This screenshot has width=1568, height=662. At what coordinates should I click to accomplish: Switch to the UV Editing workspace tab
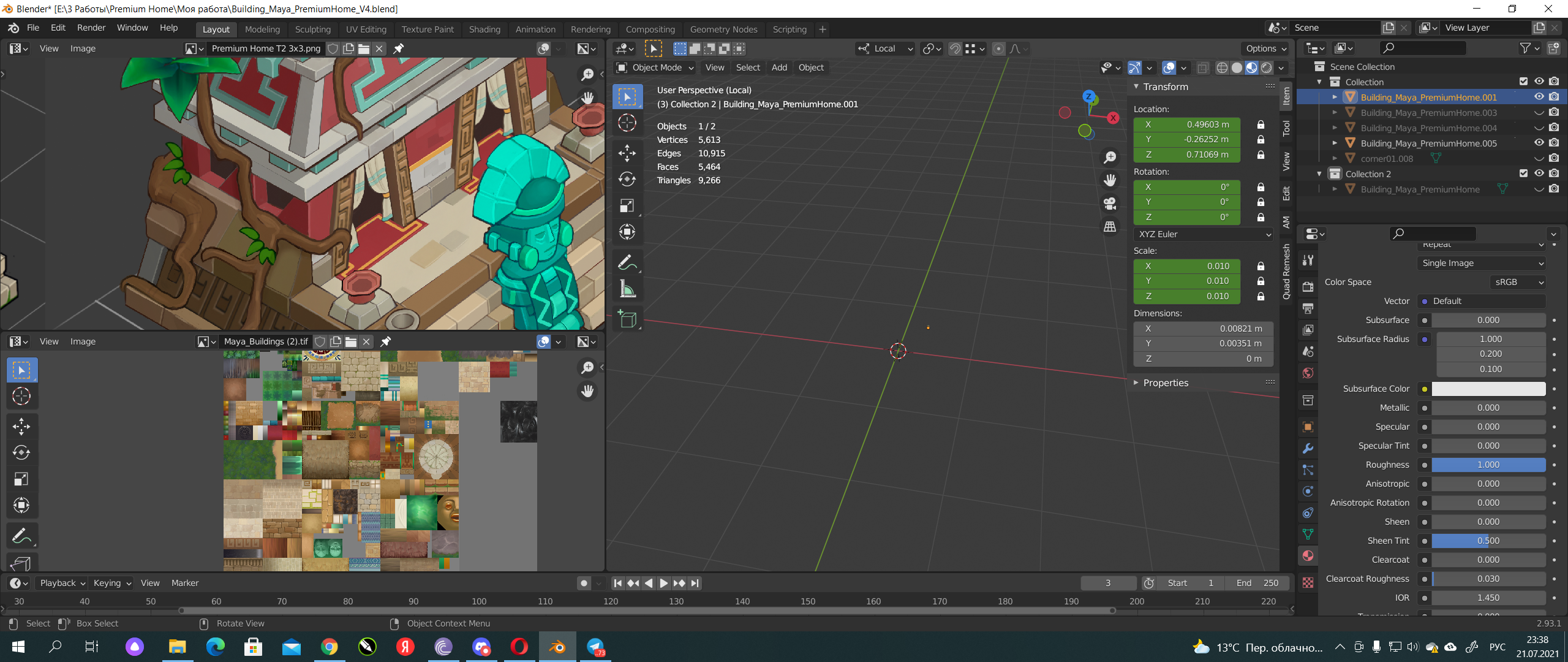(x=366, y=29)
